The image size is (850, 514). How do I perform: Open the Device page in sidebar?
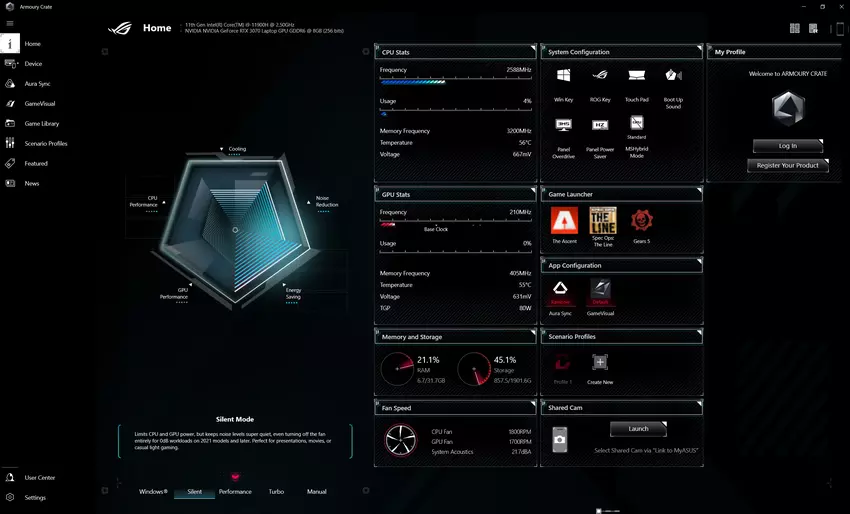click(x=33, y=64)
